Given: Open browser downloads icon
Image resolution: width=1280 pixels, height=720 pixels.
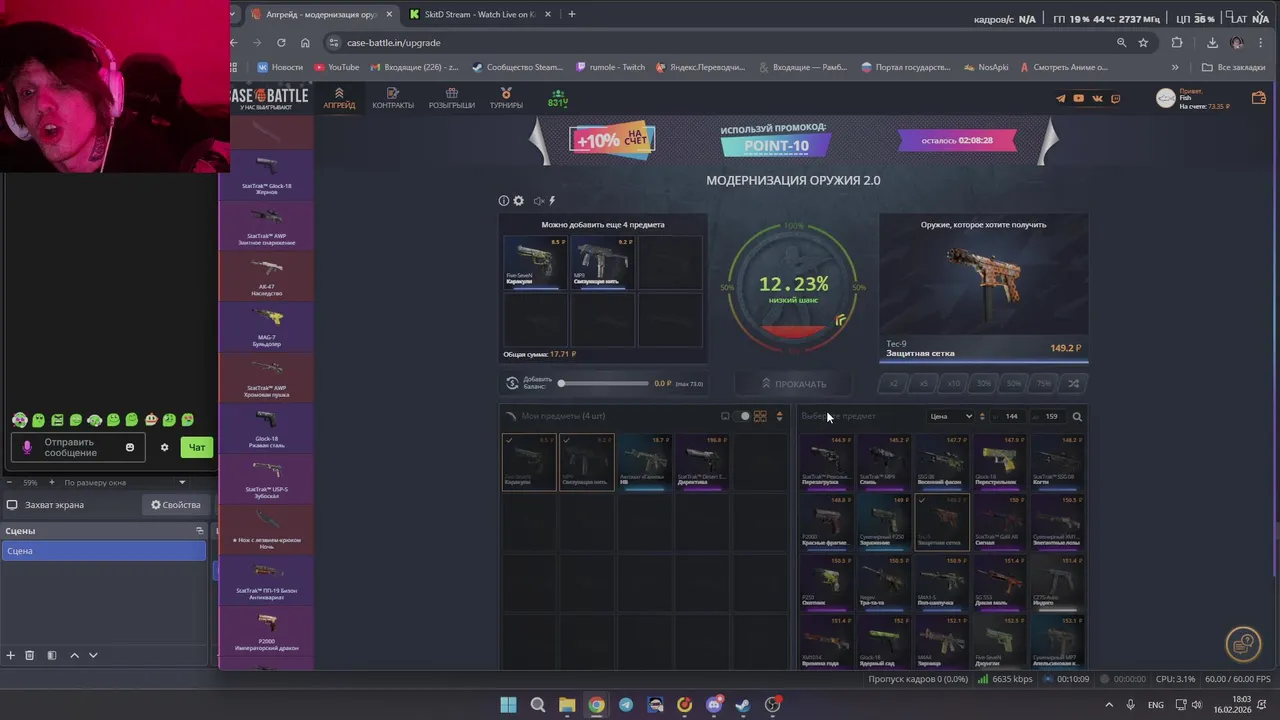Looking at the screenshot, I should pos(1212,43).
